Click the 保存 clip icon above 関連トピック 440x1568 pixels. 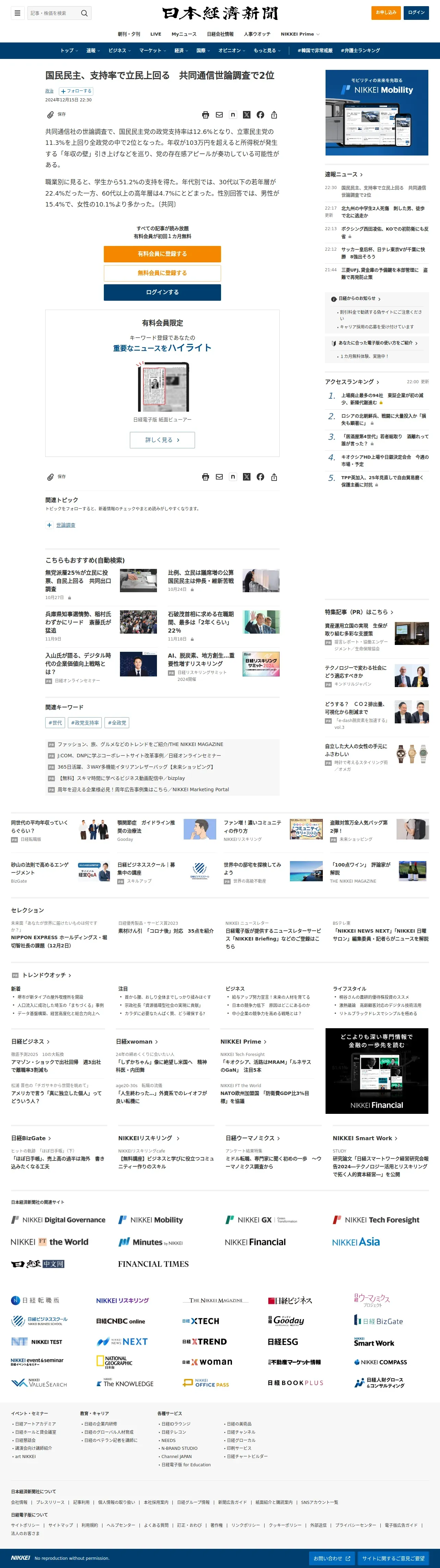pyautogui.click(x=51, y=477)
